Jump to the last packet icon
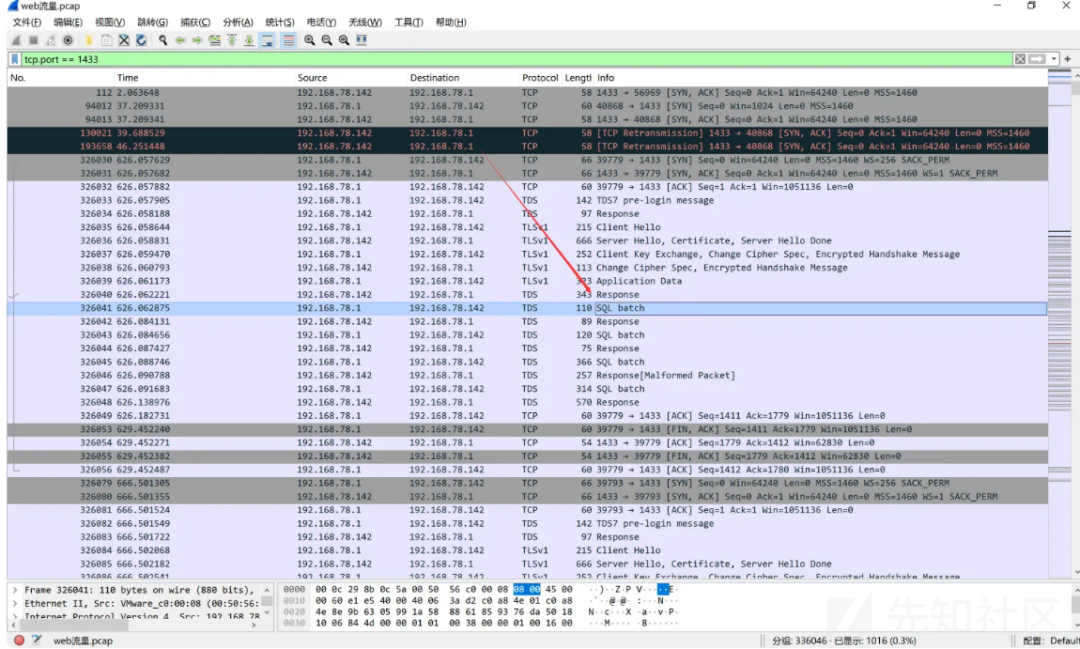1080x649 pixels. [x=249, y=41]
